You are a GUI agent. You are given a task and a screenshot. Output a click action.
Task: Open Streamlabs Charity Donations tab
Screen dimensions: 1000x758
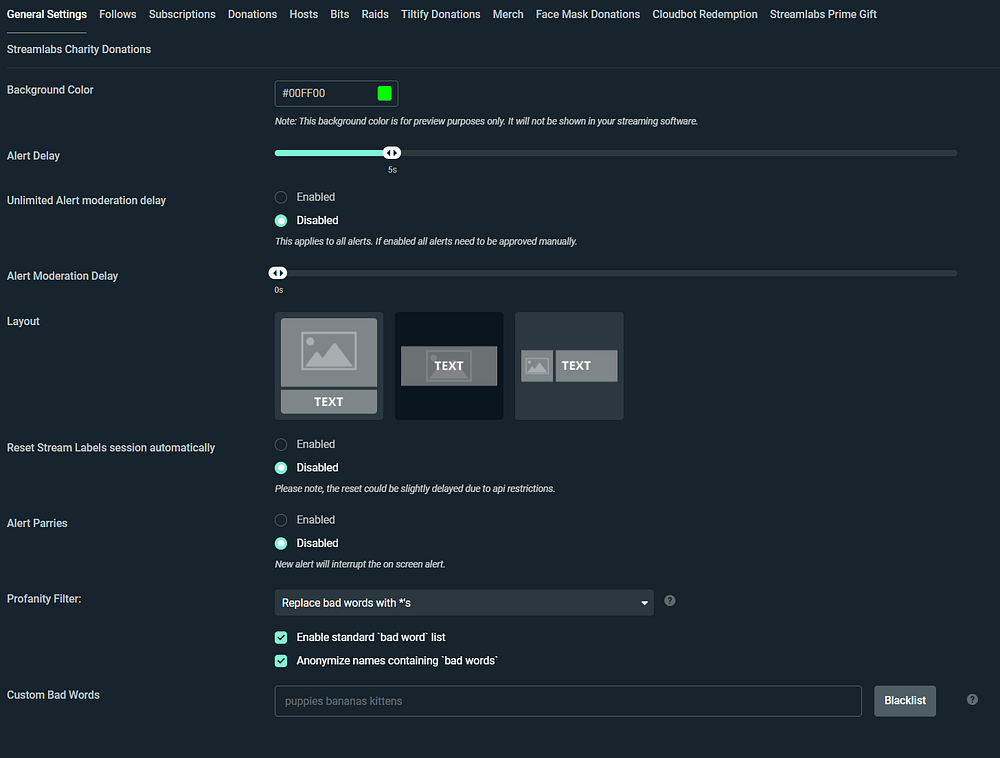(79, 49)
